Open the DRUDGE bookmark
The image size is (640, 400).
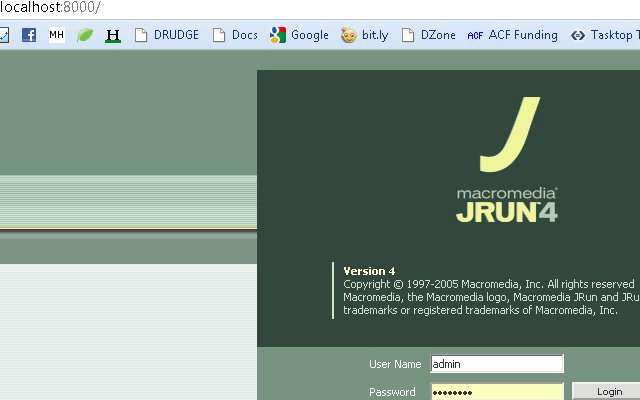coord(167,35)
